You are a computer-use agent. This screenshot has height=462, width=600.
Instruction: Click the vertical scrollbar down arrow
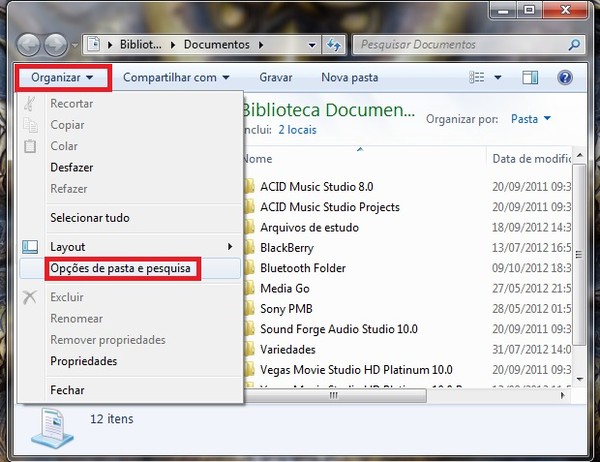(579, 379)
